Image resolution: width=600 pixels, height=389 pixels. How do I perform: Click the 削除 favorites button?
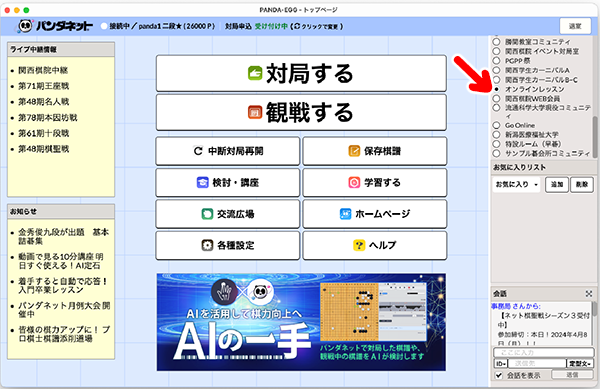click(582, 185)
